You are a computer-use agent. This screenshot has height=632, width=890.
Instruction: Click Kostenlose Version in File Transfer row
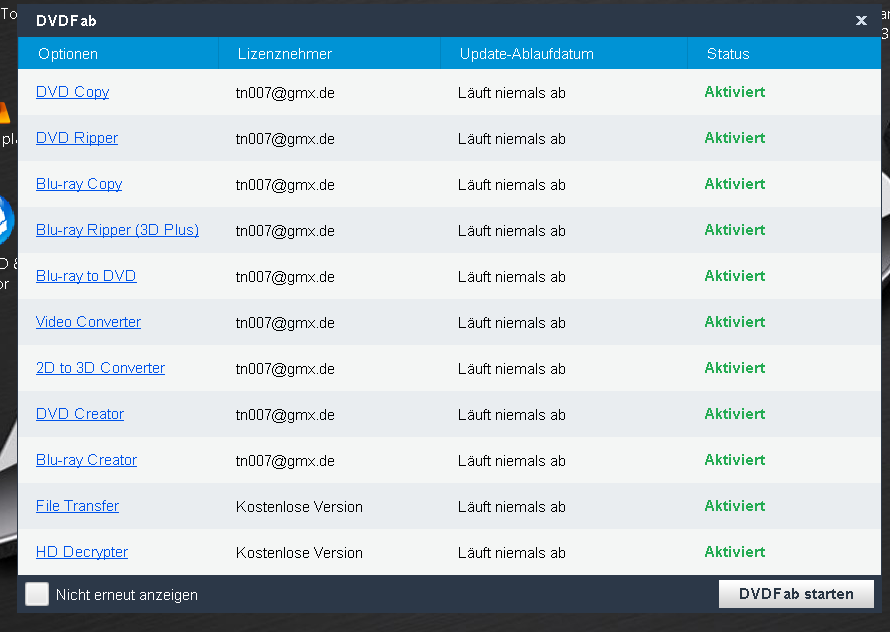coord(299,507)
